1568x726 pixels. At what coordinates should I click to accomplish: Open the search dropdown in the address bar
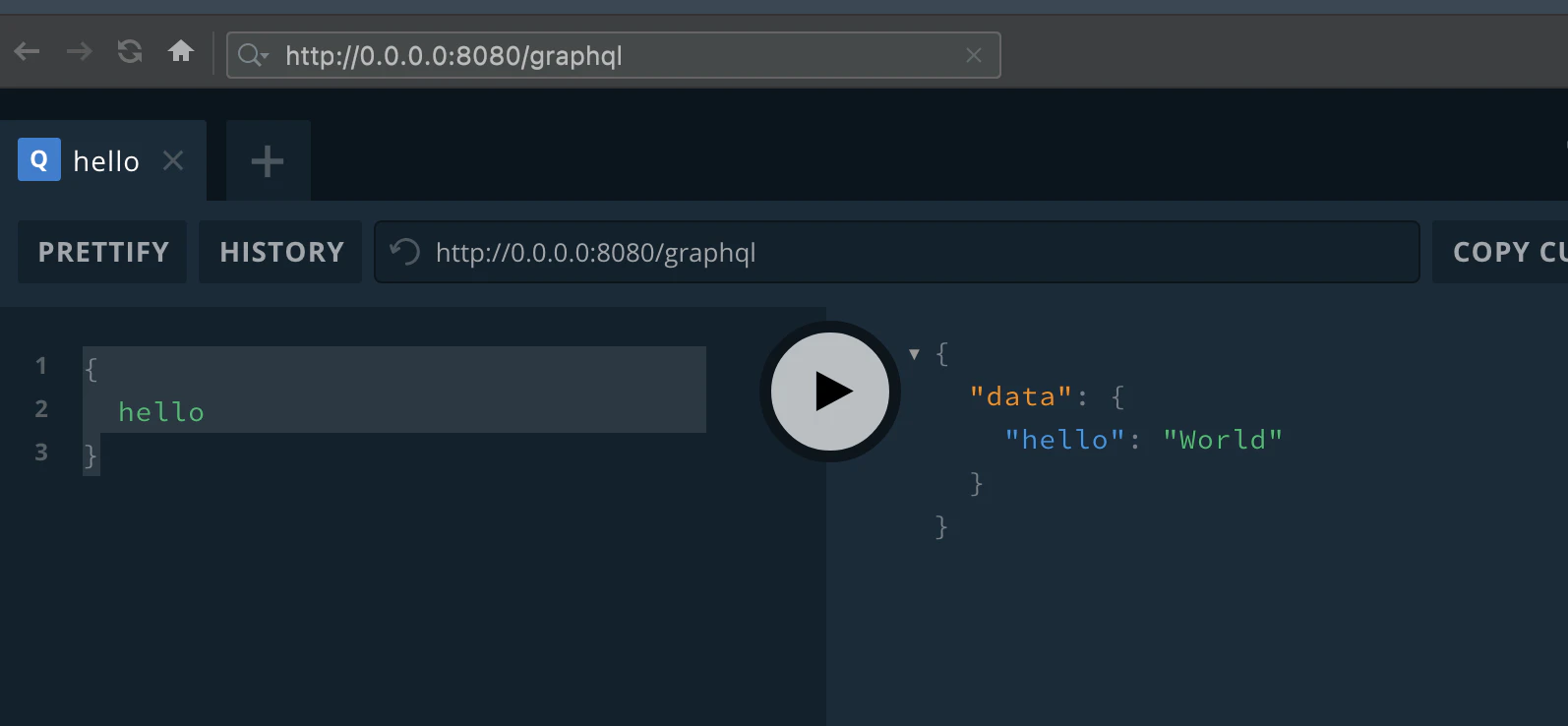coord(253,55)
